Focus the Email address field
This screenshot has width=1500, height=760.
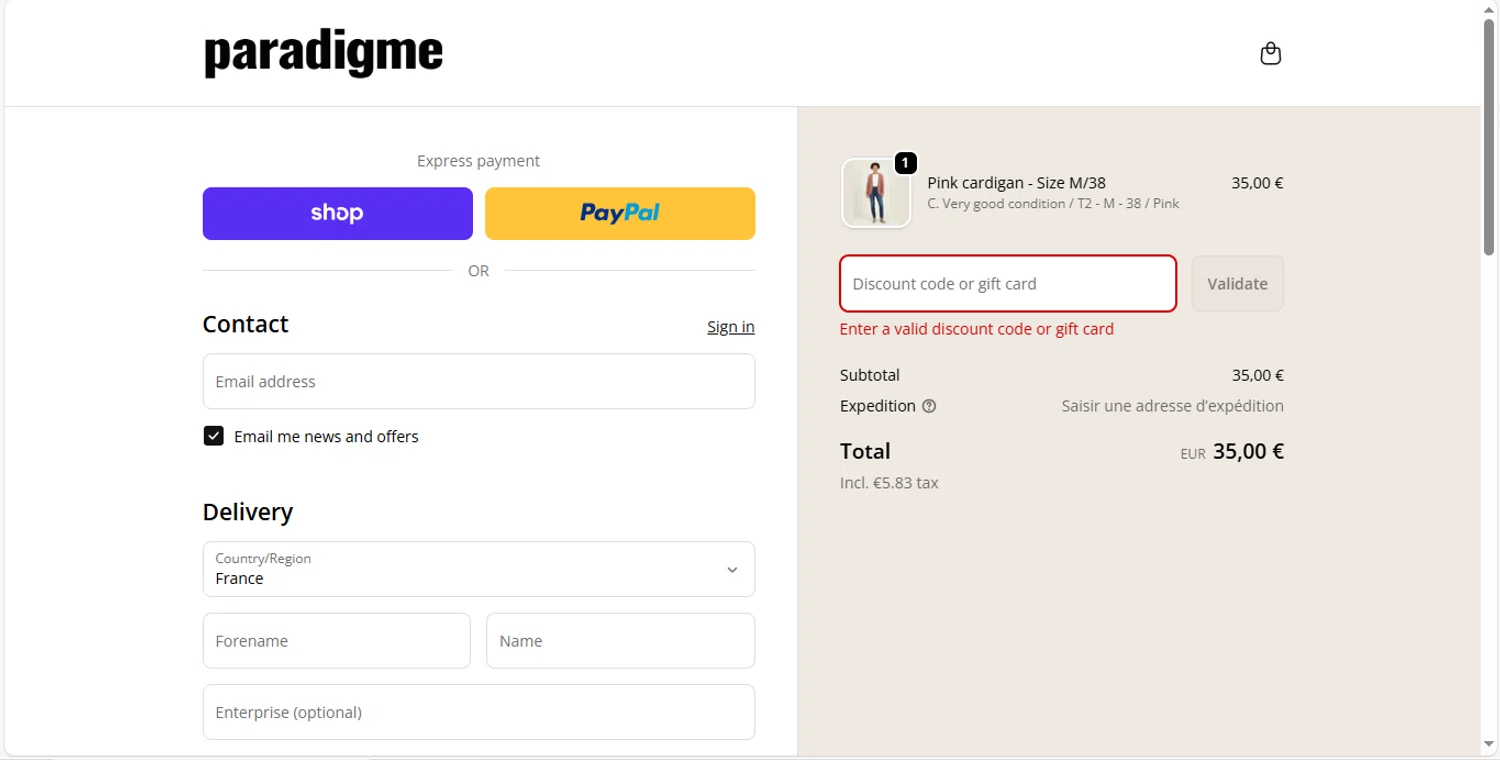(x=479, y=381)
